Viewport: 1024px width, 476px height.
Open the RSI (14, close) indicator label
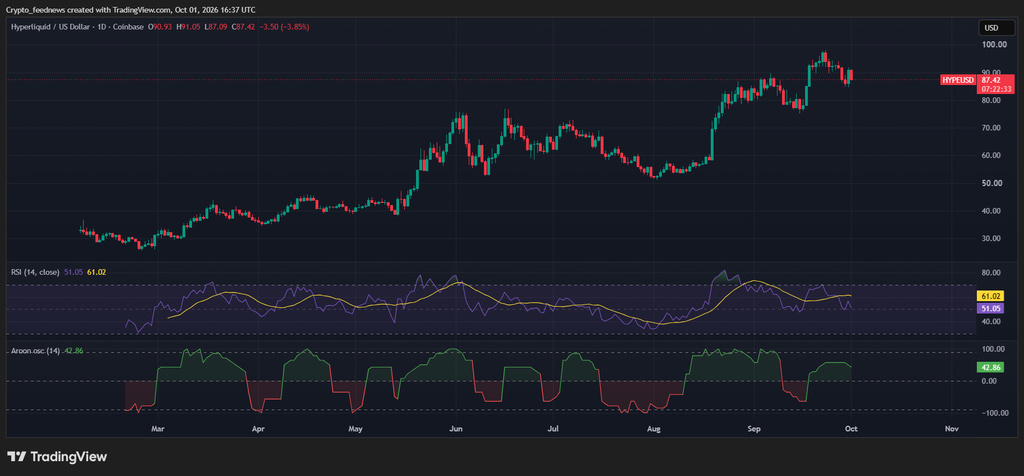[x=35, y=272]
